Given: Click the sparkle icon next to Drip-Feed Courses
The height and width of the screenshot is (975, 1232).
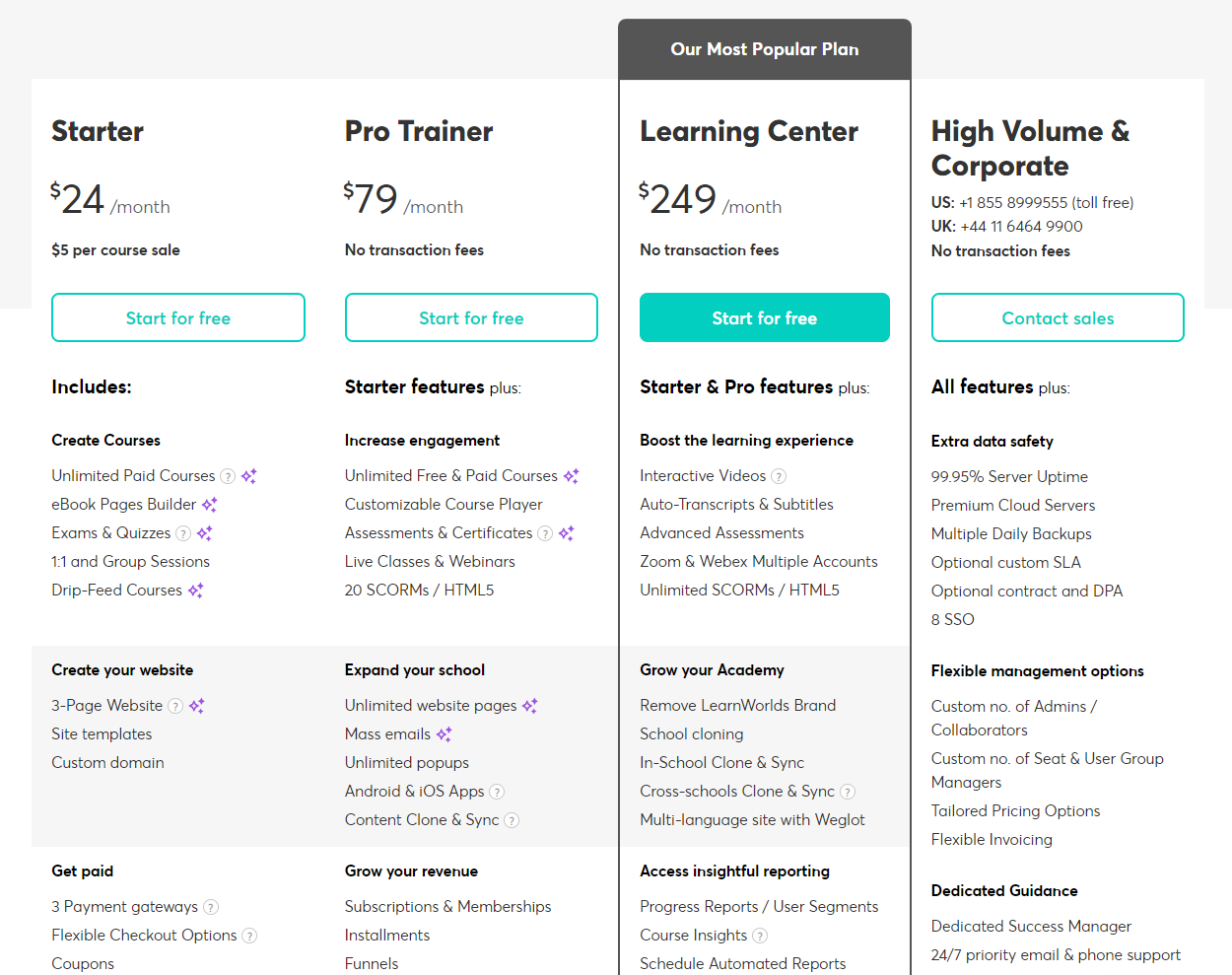Looking at the screenshot, I should [x=194, y=590].
